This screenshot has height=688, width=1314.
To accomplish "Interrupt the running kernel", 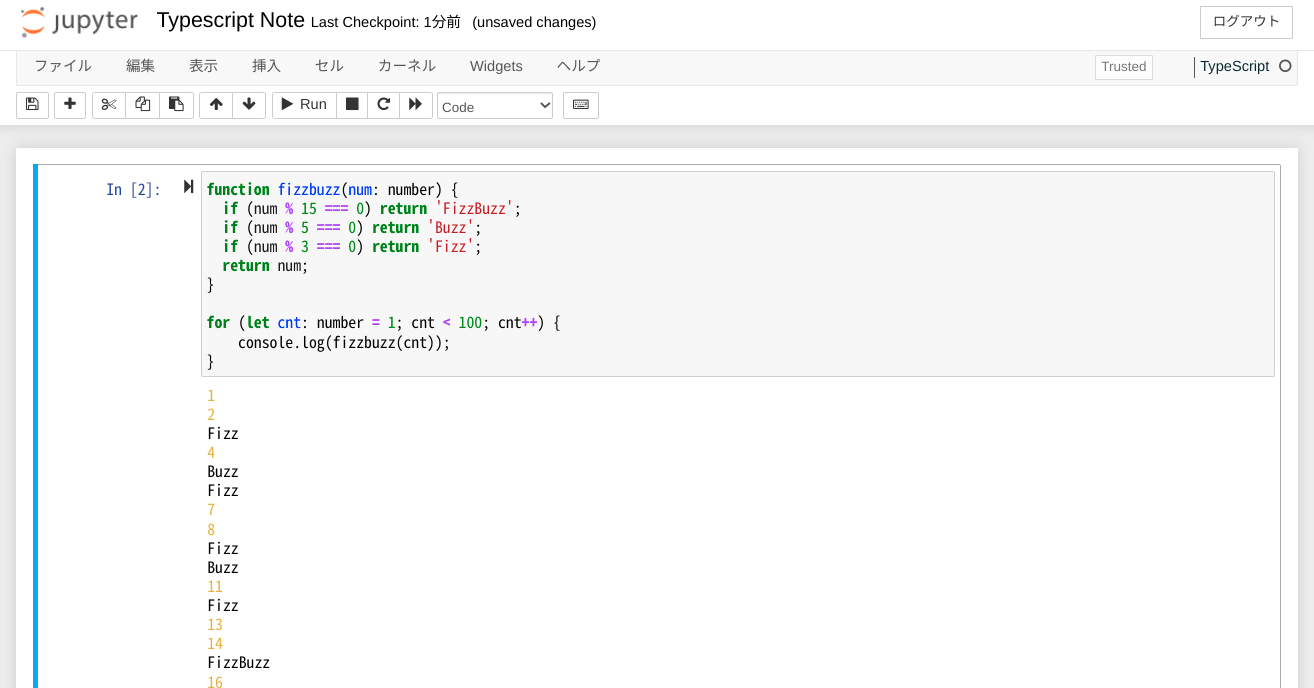I will (x=352, y=104).
